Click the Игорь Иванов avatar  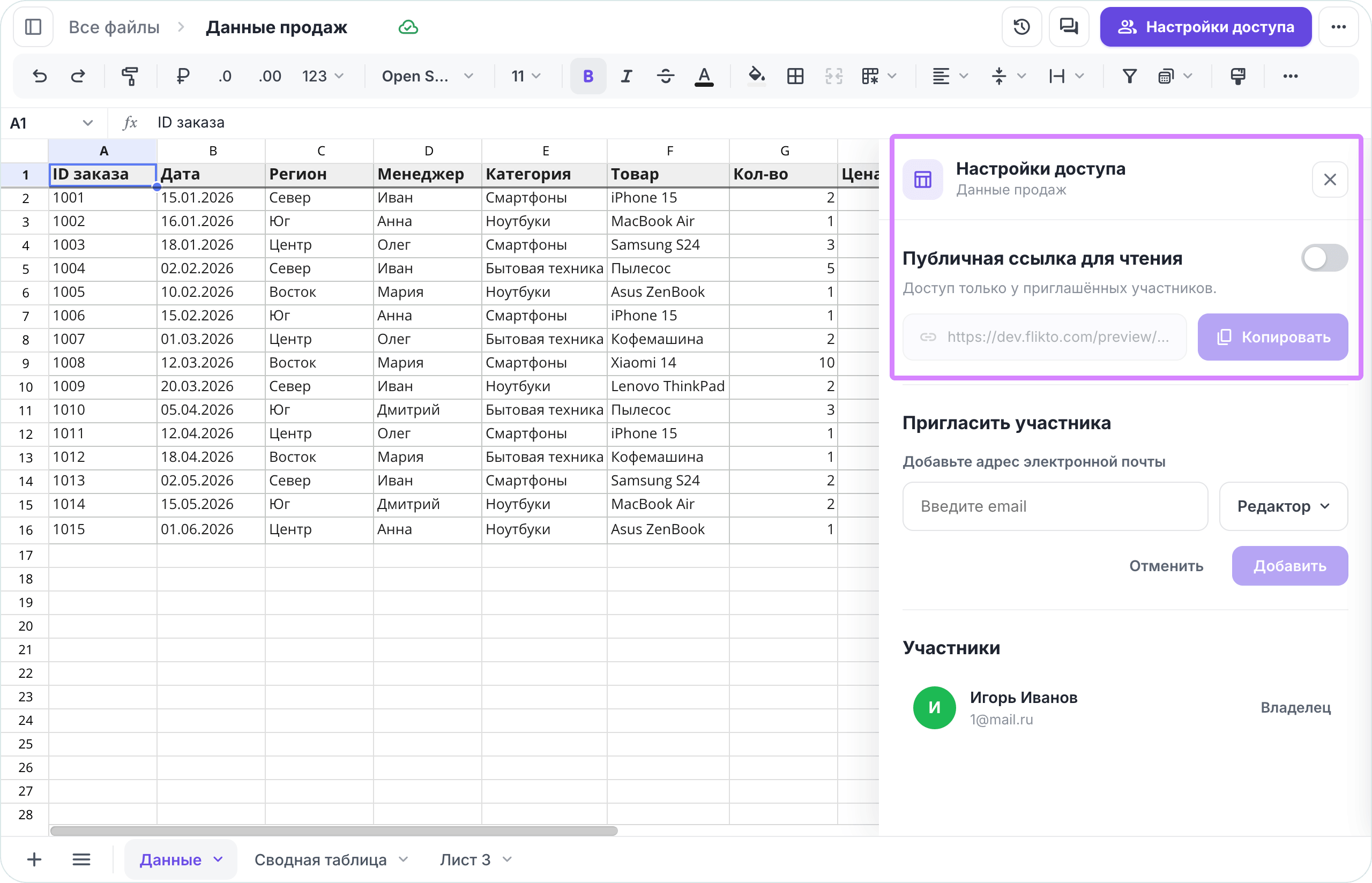(934, 708)
